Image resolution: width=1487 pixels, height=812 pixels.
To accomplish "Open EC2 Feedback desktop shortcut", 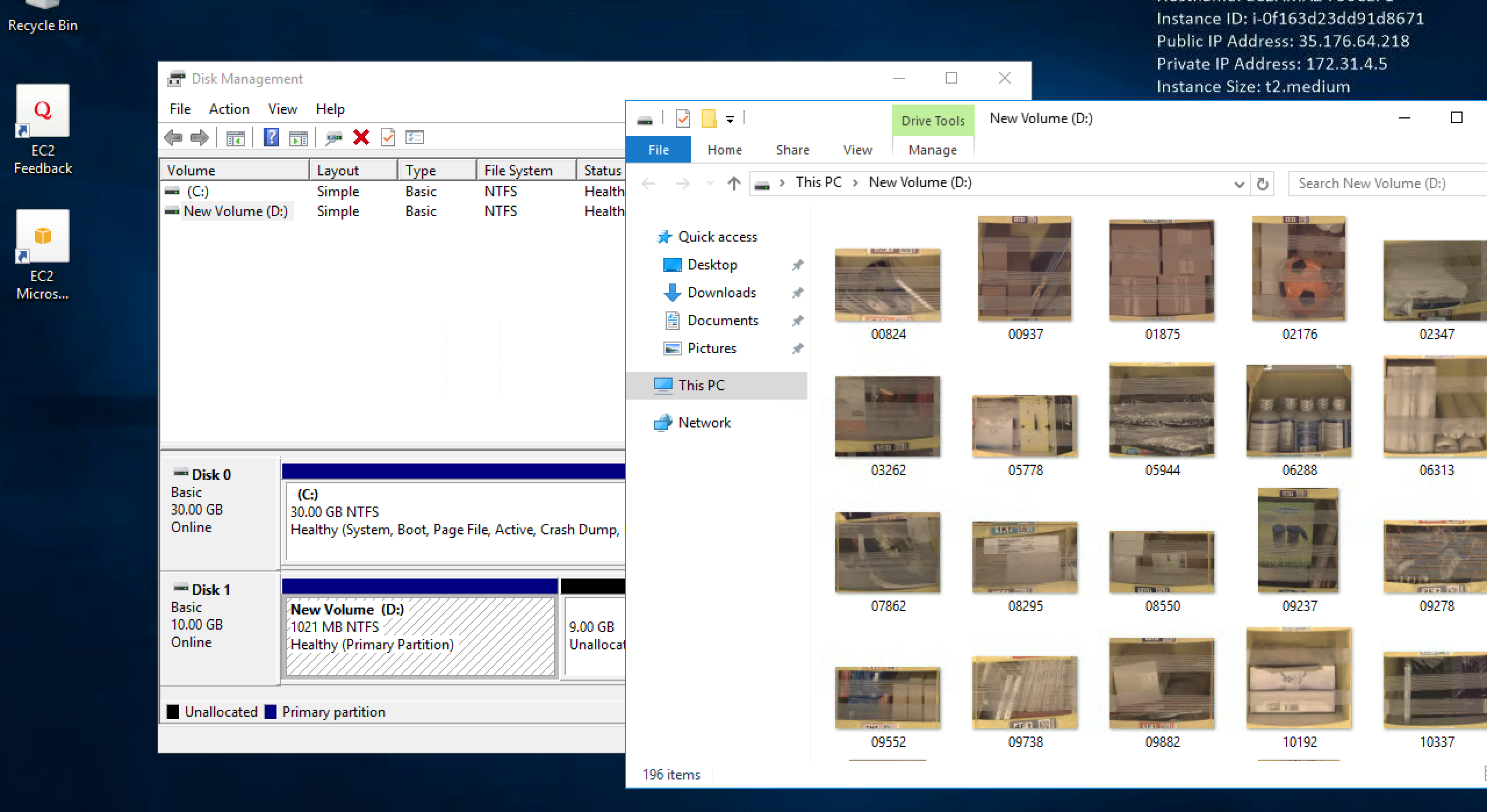I will pos(43,129).
